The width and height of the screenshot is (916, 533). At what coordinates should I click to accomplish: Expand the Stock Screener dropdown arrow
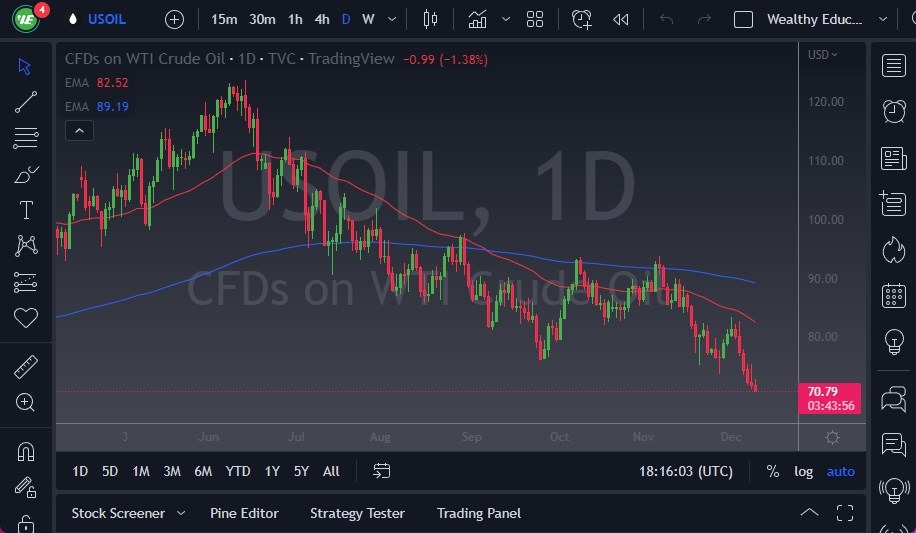[x=181, y=513]
